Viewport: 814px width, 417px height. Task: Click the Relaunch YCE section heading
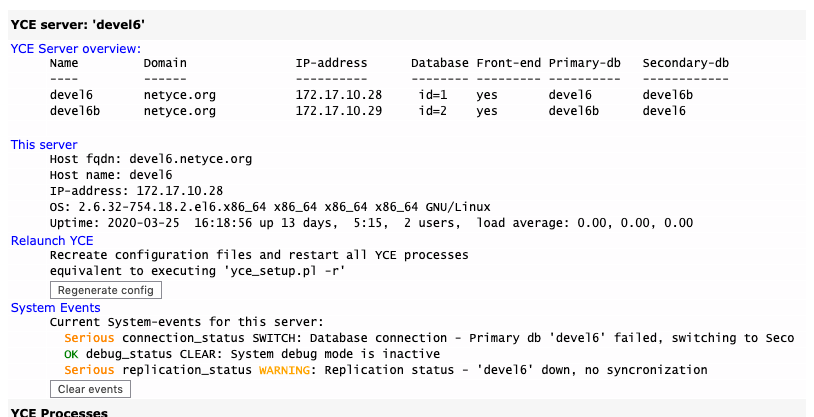[52, 240]
